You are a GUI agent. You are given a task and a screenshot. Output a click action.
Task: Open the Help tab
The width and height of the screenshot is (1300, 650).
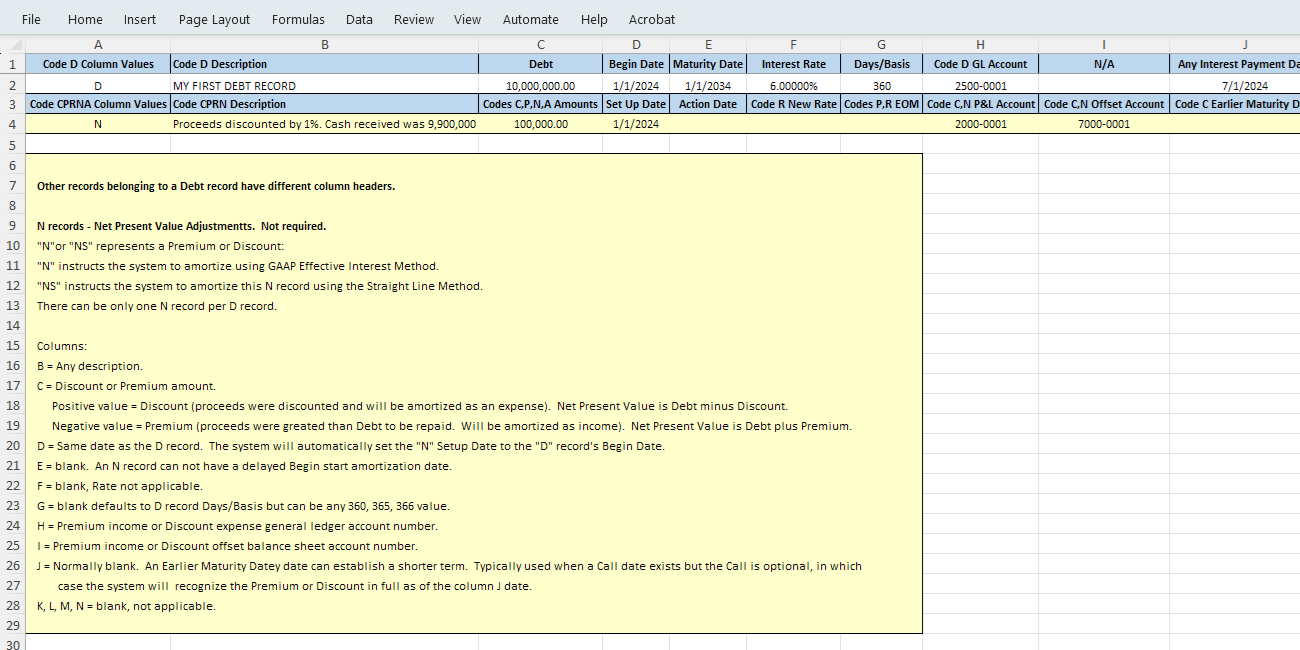tap(594, 19)
